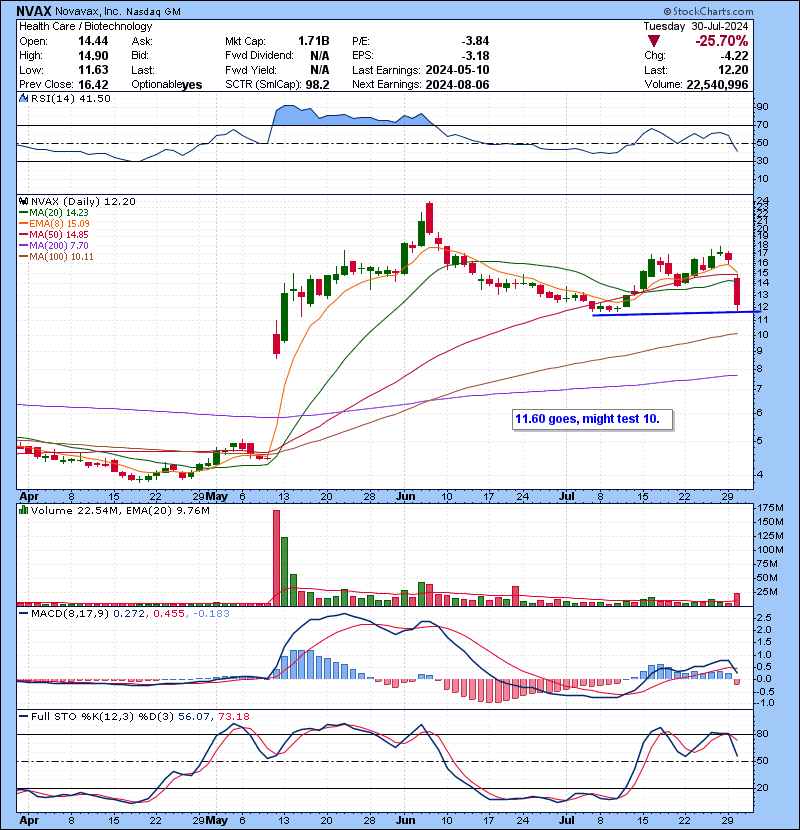Image resolution: width=800 pixels, height=830 pixels.
Task: Click the SCTR (SmlCap) value 98.2
Action: coord(317,85)
